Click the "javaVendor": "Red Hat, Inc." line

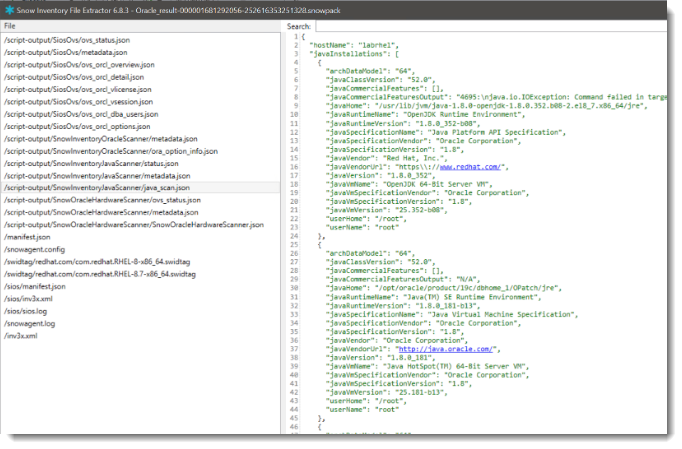386,158
